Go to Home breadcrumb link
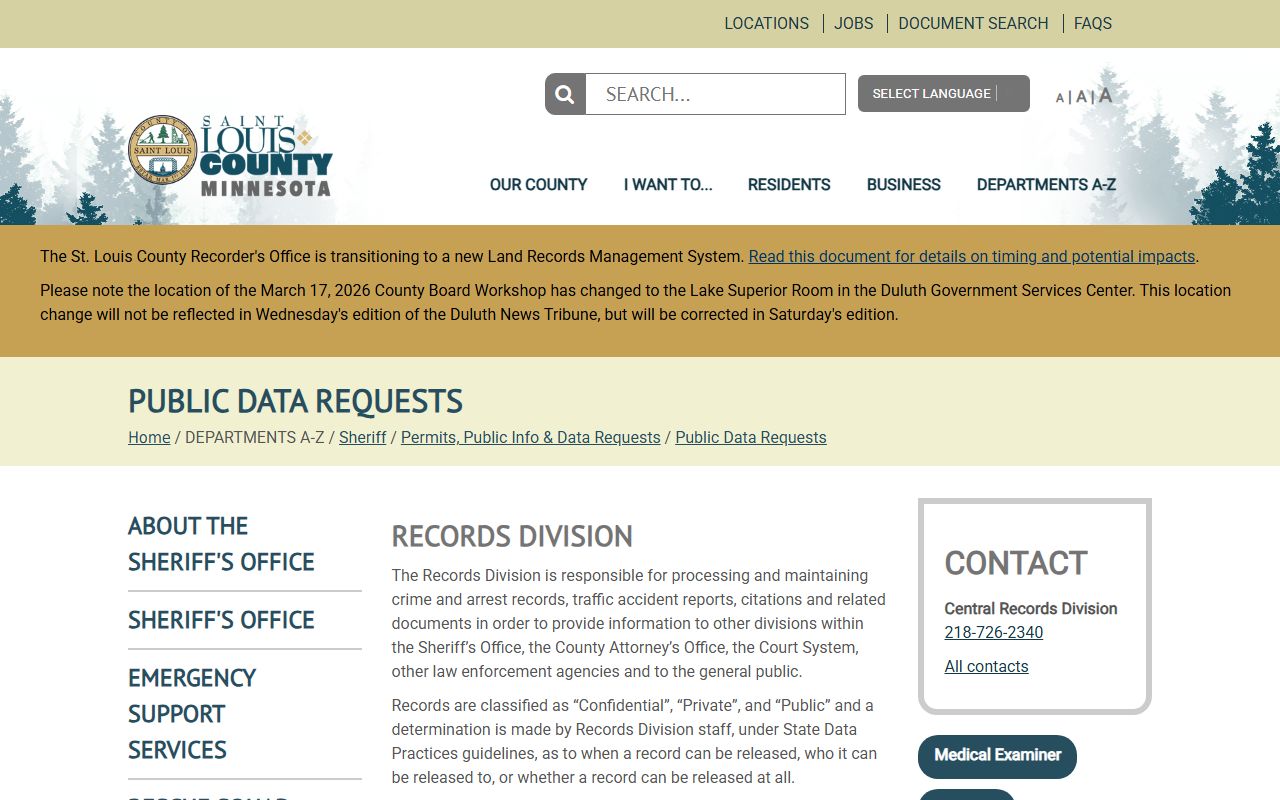 point(149,437)
